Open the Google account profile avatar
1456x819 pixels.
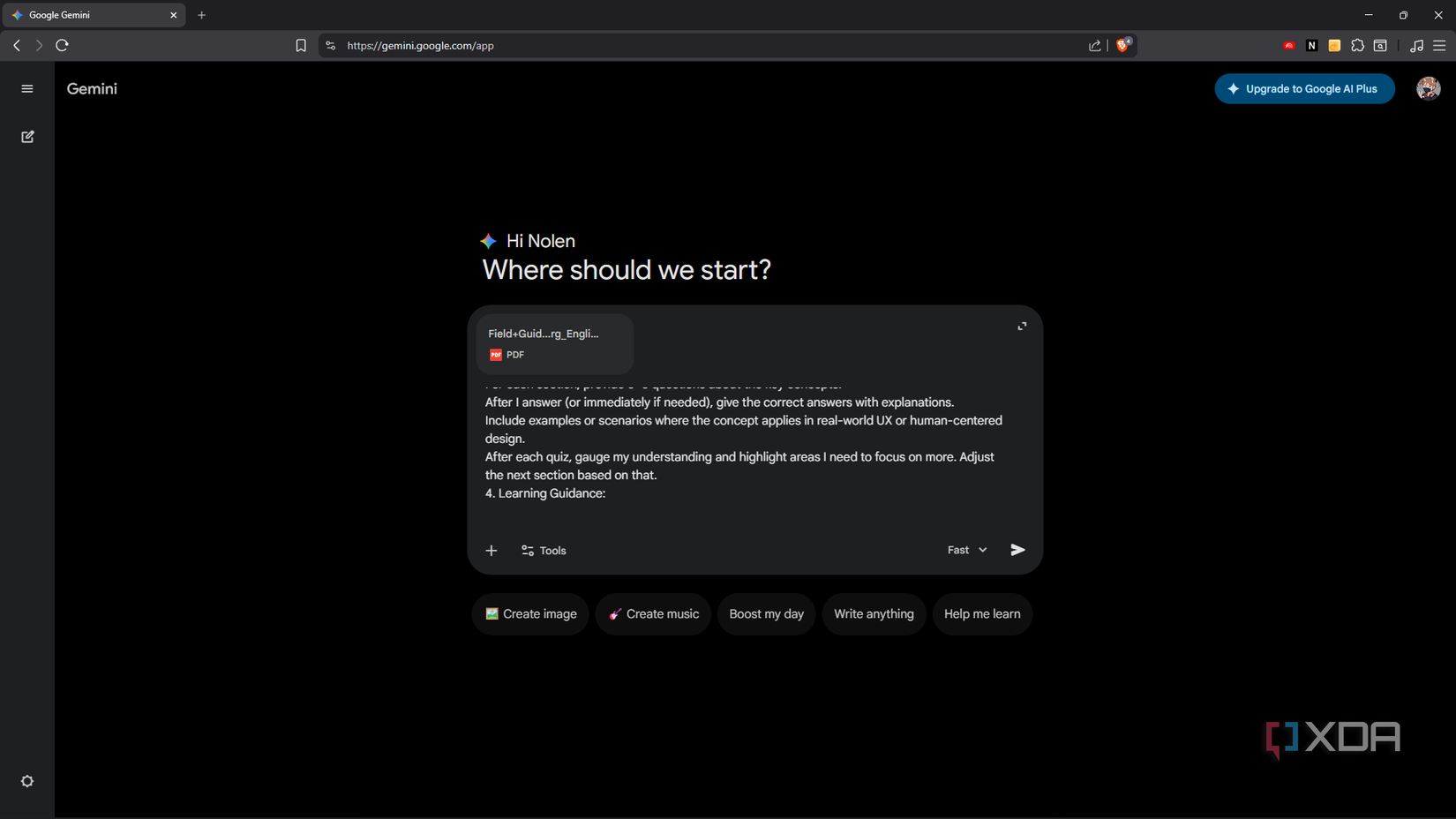coord(1428,88)
